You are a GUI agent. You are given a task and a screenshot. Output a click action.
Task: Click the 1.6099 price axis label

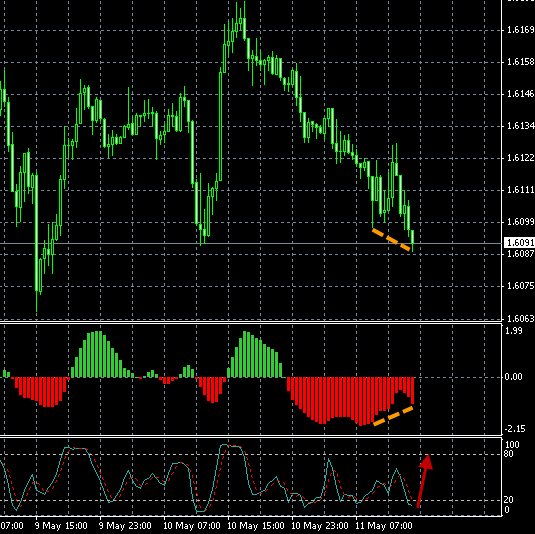click(521, 222)
